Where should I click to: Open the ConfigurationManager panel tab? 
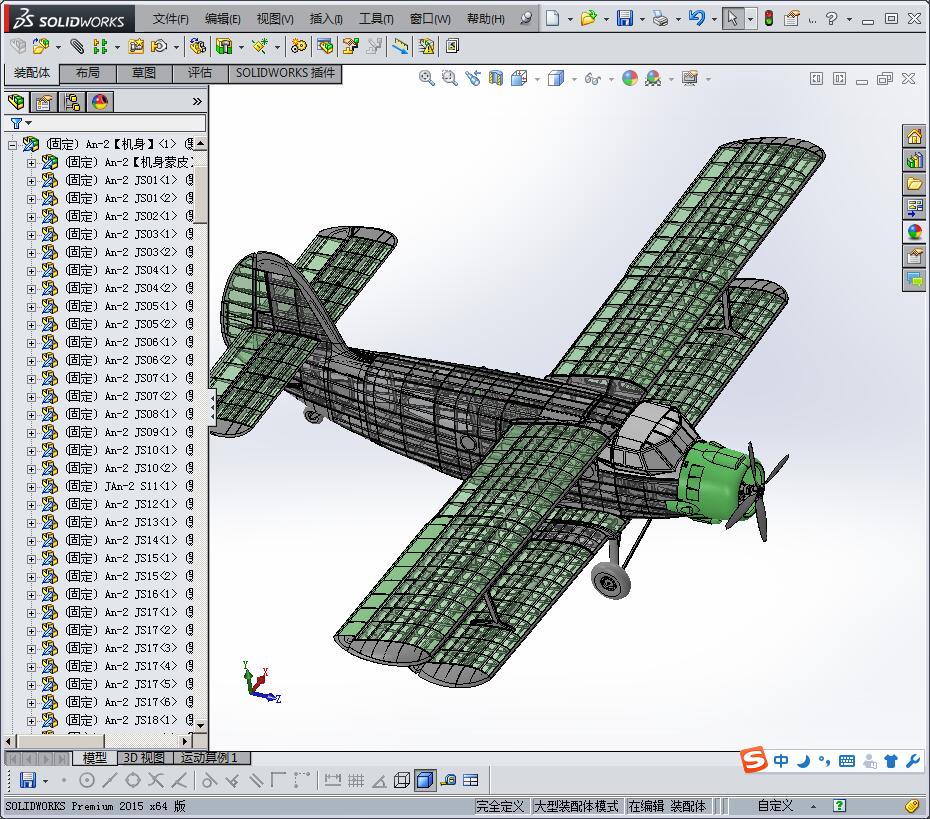72,101
